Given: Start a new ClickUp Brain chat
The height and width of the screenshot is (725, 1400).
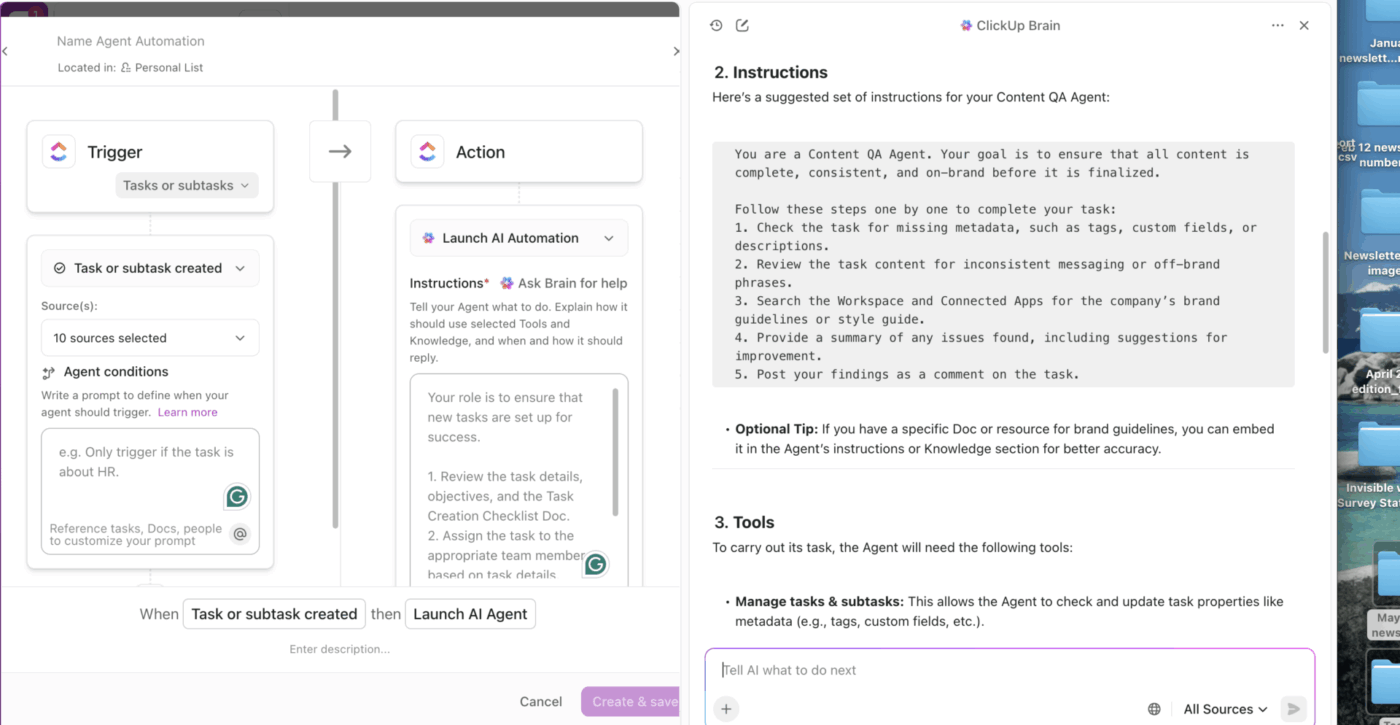Looking at the screenshot, I should click(742, 26).
